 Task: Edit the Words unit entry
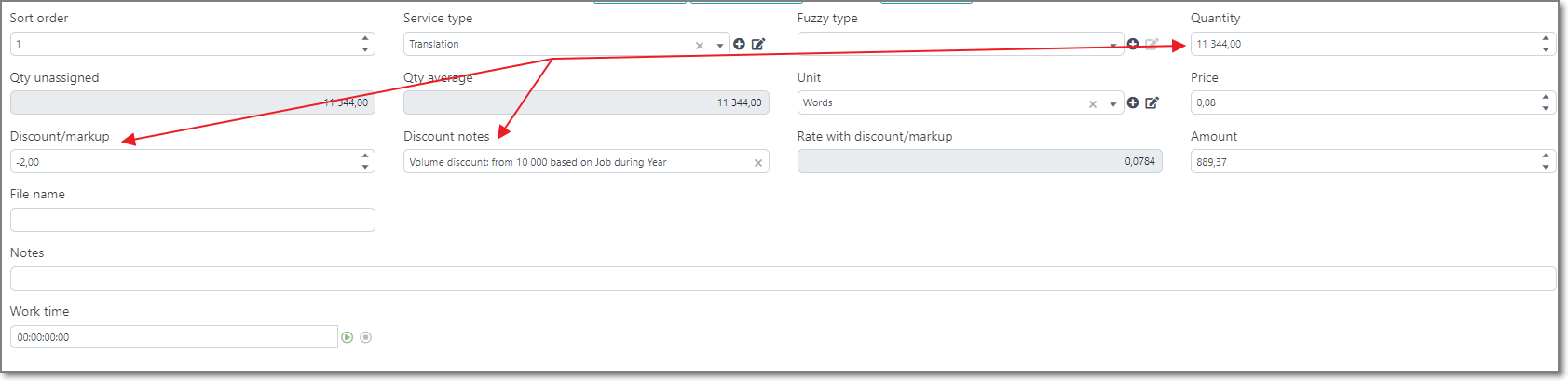(1152, 102)
